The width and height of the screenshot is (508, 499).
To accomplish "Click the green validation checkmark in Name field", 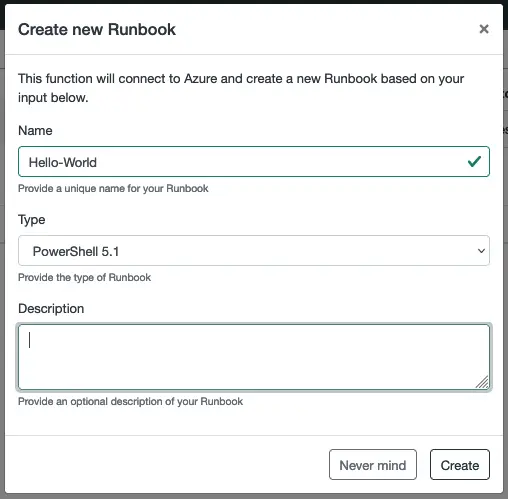I will coord(474,162).
